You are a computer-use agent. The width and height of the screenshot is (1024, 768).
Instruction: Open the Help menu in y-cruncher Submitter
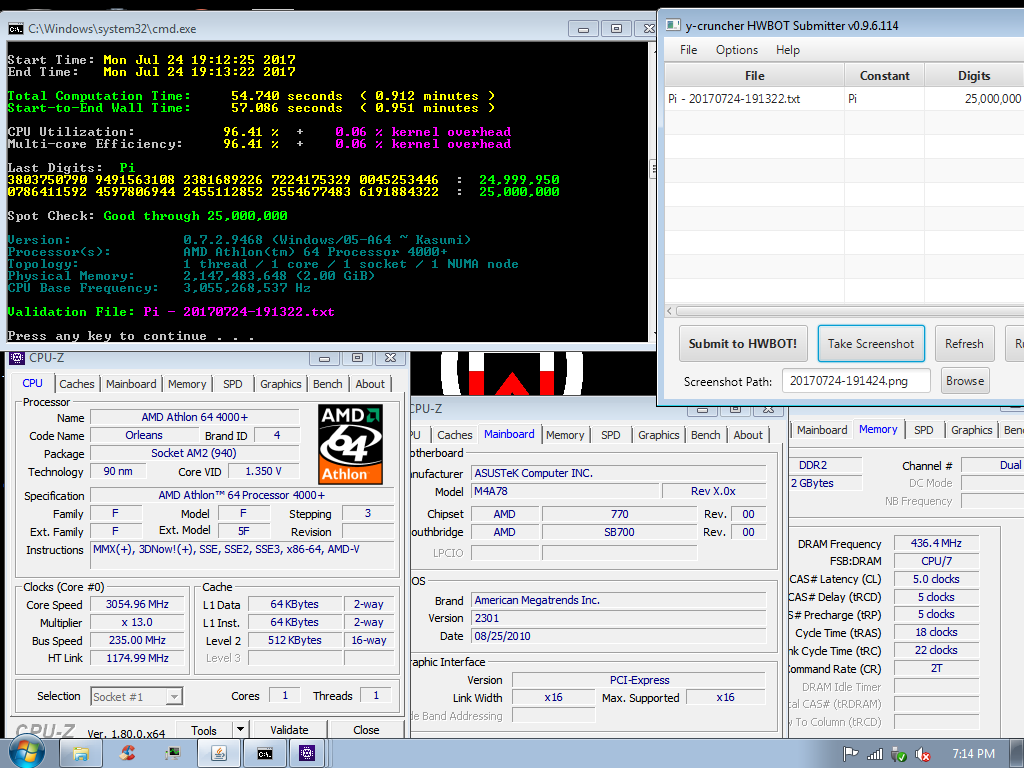coord(788,50)
